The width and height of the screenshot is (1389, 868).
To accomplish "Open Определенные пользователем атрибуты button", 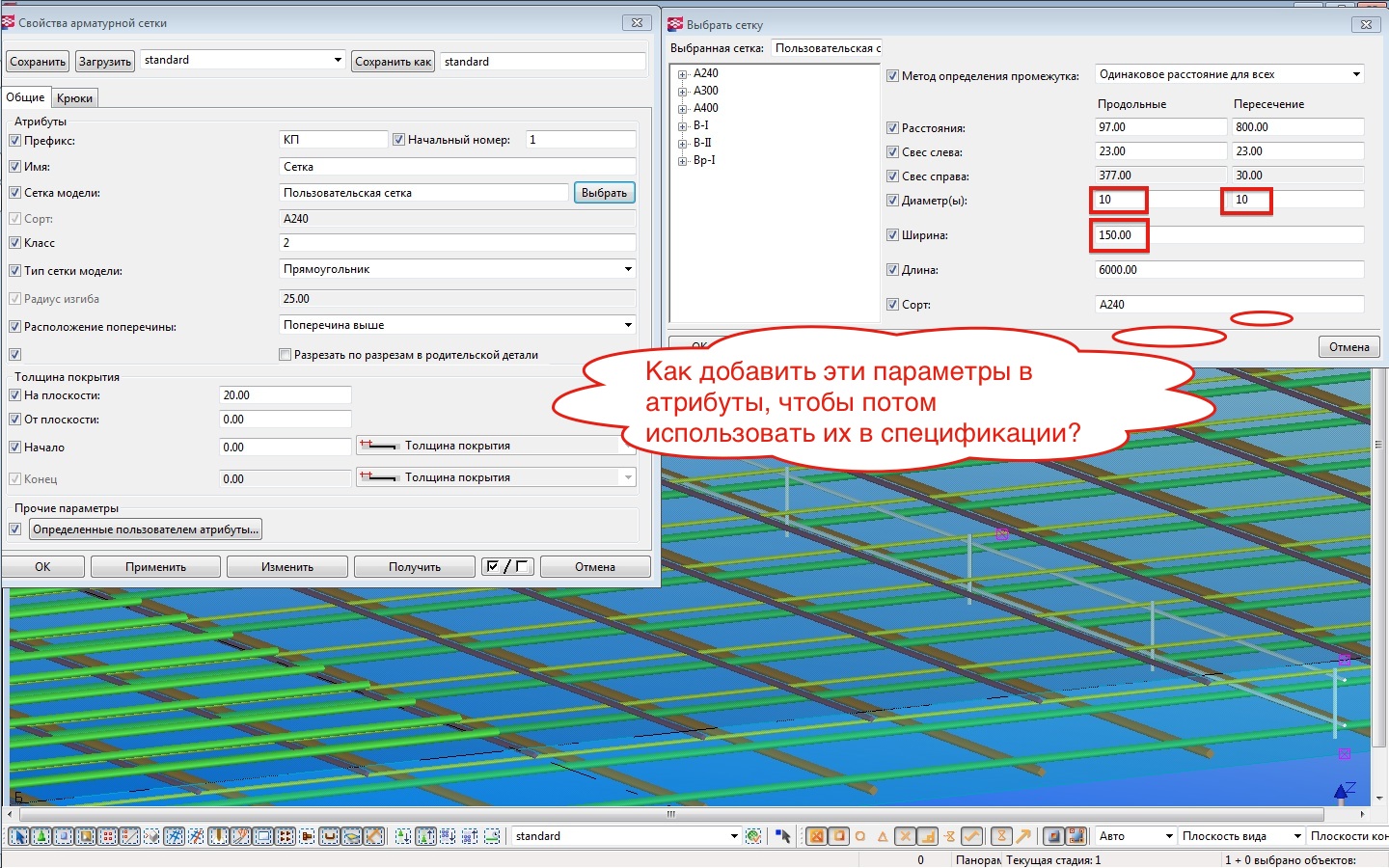I will pos(146,529).
